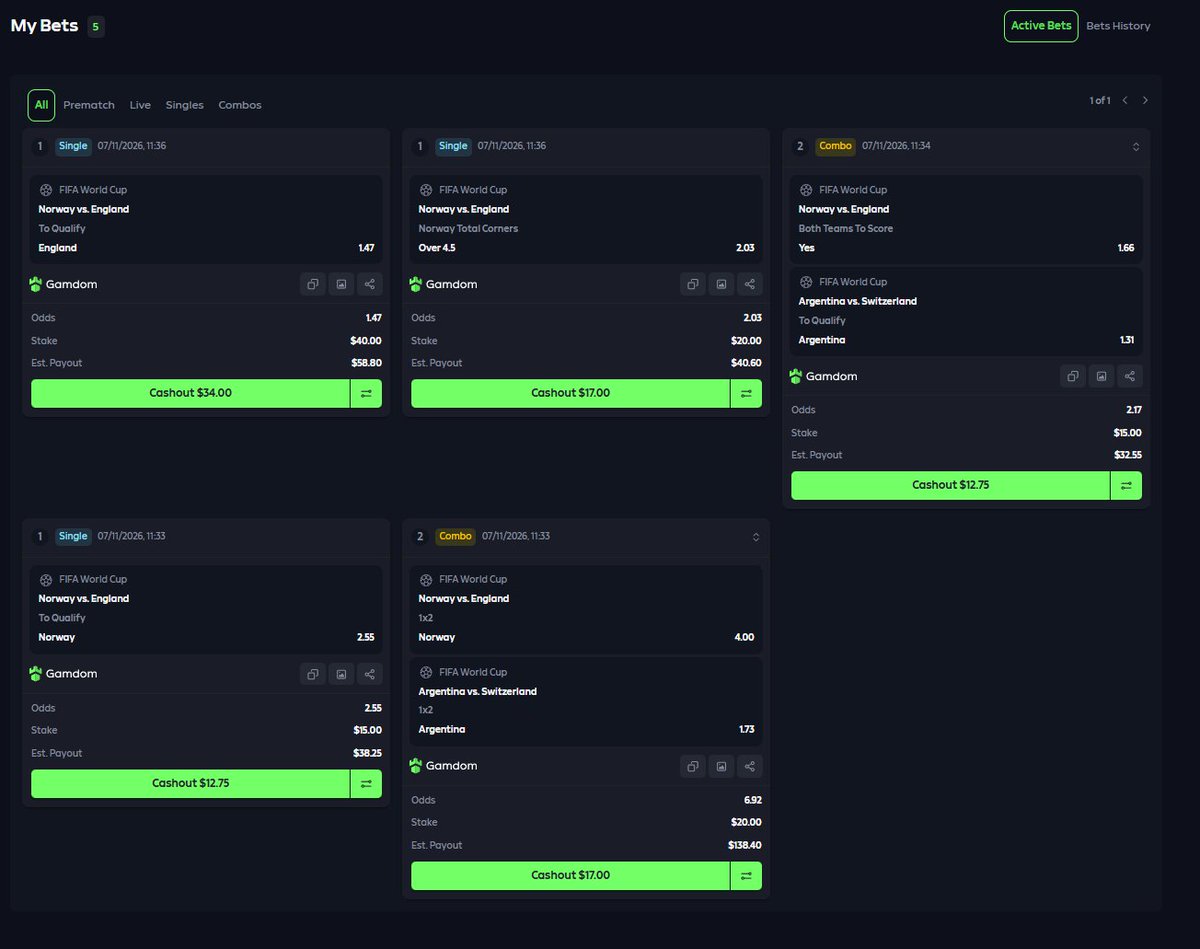This screenshot has height=949, width=1200.
Task: Save image of 2.17 odds combo bet
Action: click(1101, 376)
